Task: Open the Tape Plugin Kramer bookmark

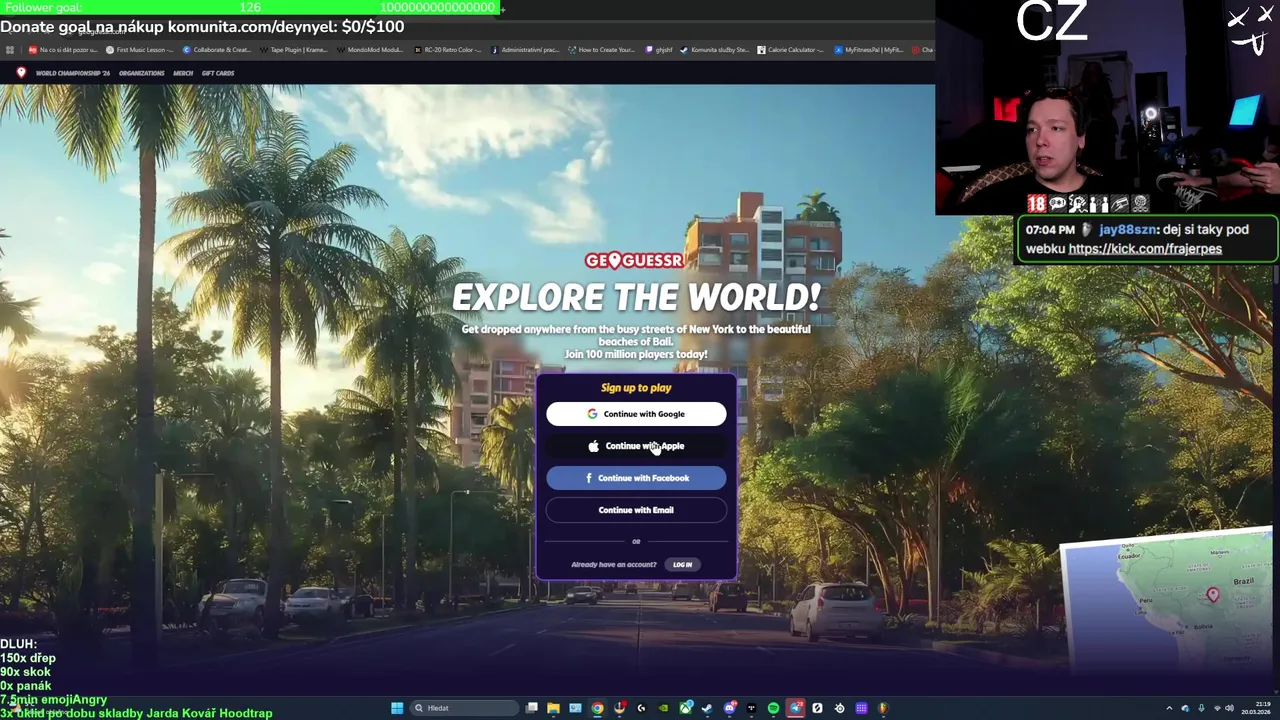Action: point(294,49)
